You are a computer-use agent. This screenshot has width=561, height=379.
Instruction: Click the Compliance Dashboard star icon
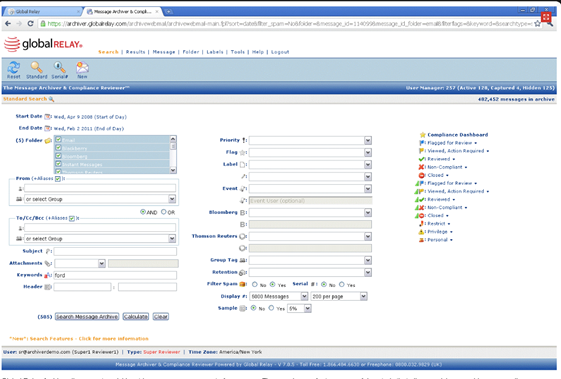point(423,135)
